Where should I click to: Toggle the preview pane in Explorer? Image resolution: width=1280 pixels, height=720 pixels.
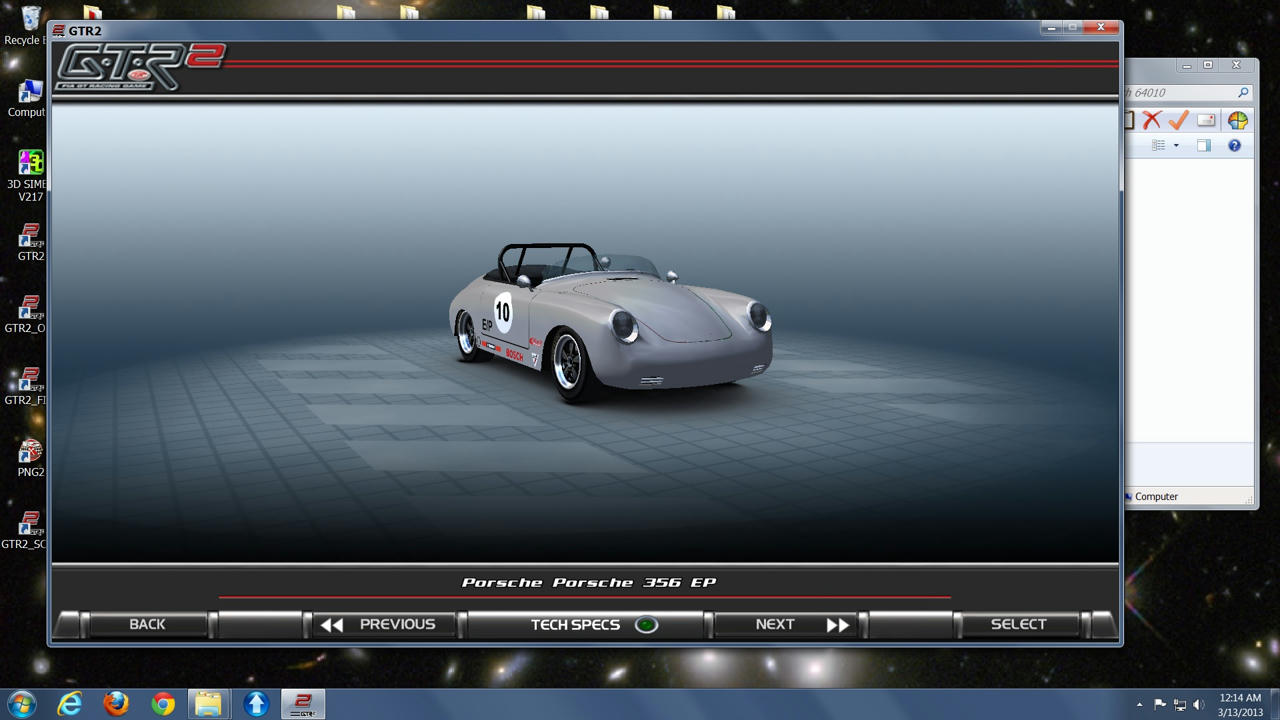1204,146
